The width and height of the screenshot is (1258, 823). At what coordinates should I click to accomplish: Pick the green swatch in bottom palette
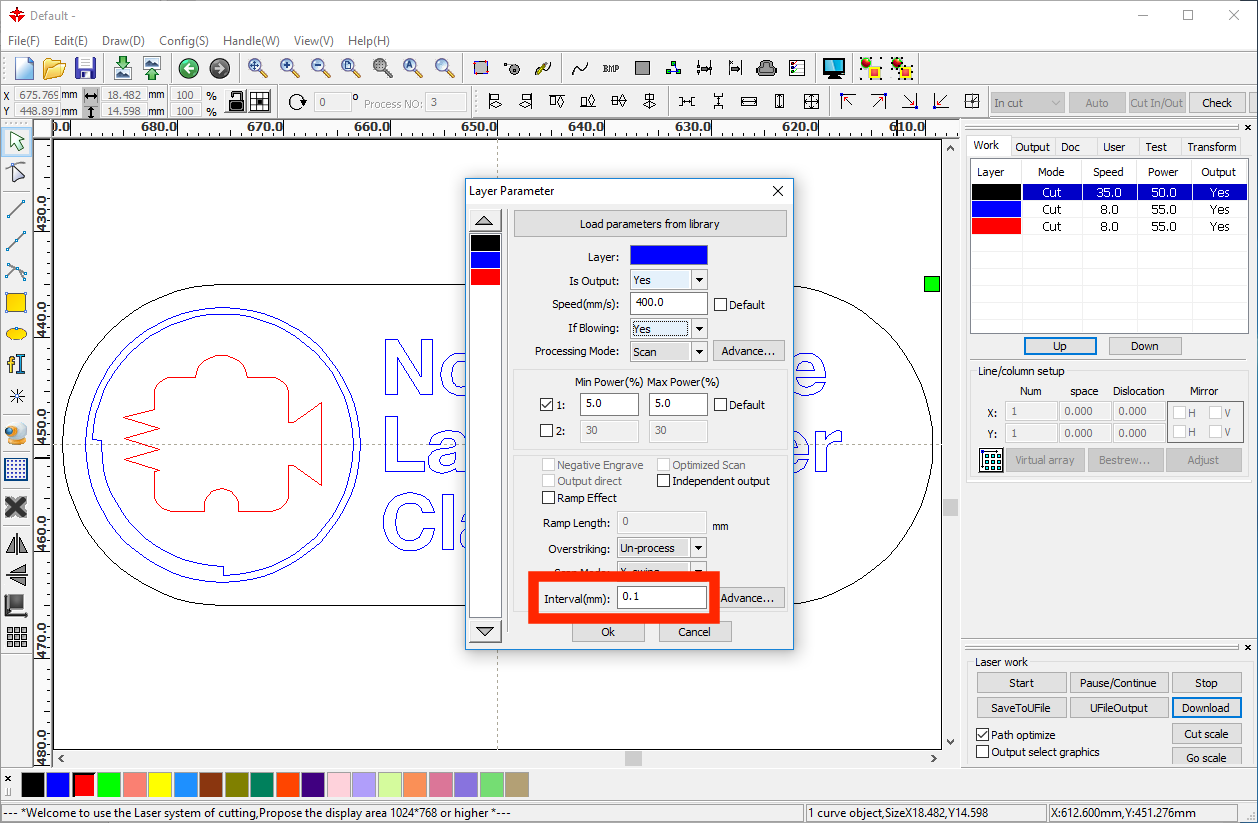(x=109, y=784)
